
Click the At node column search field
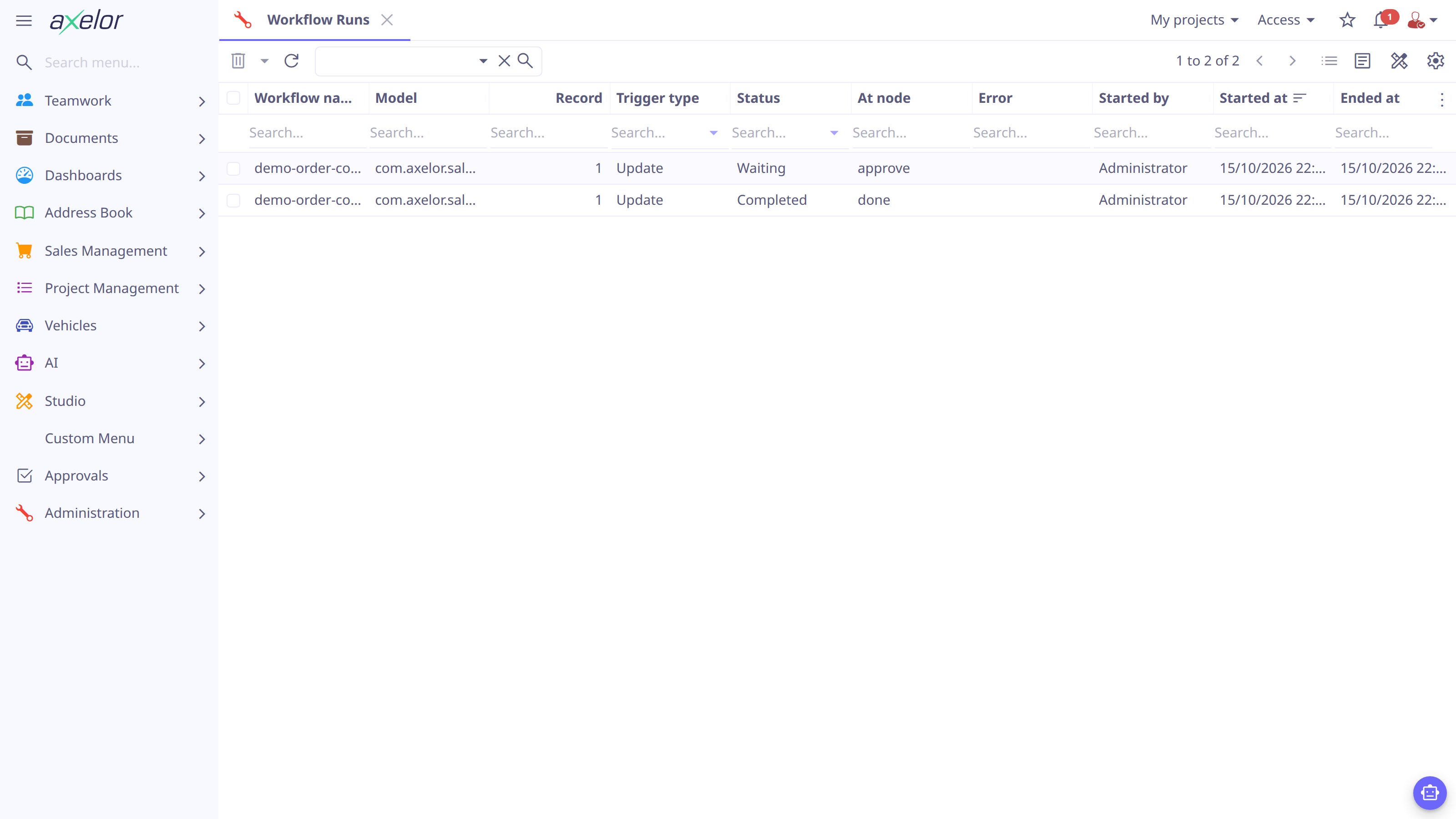coord(910,133)
